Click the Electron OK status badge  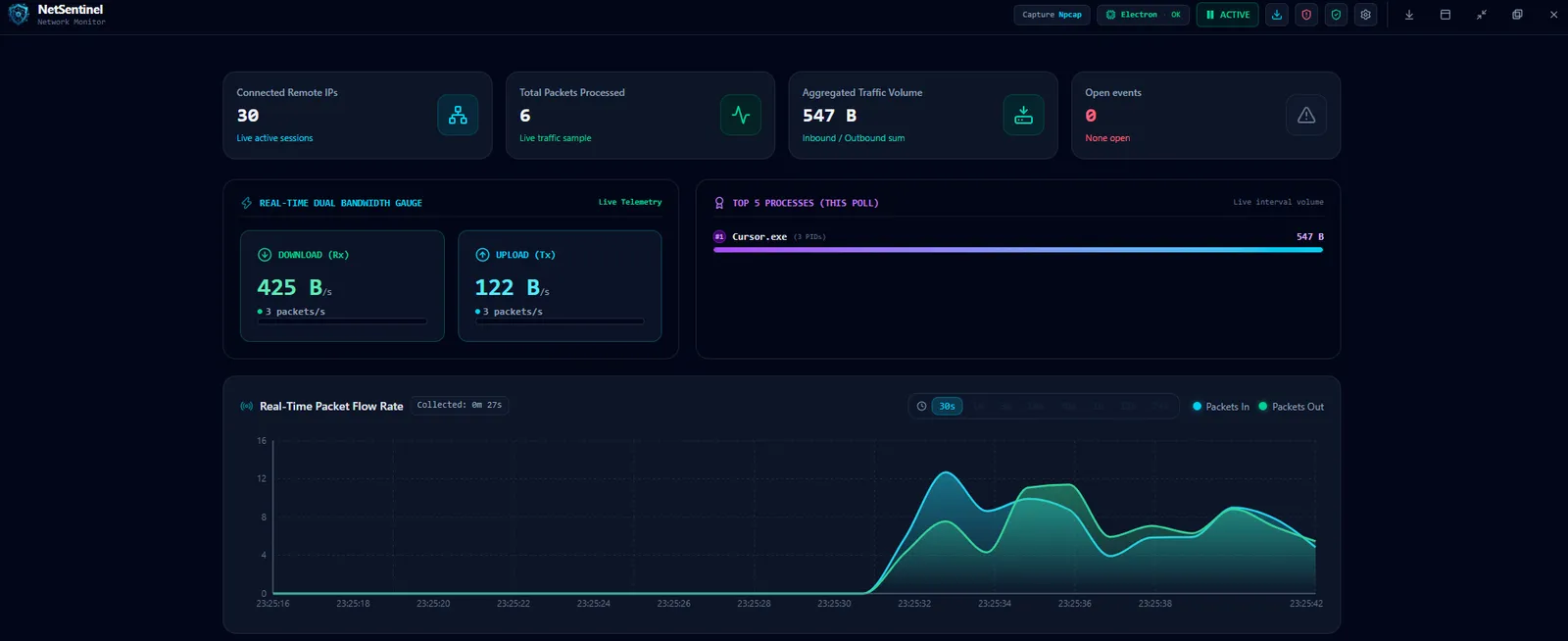[1144, 15]
